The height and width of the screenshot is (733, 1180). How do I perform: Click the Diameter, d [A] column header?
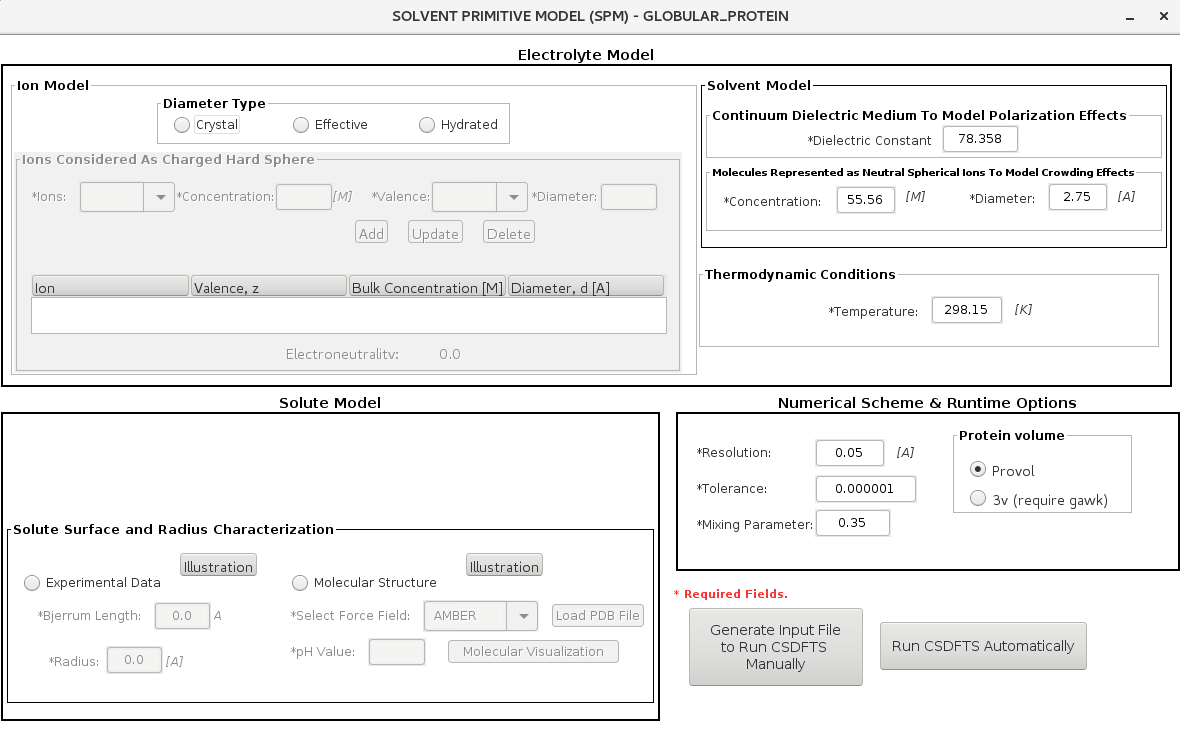tap(586, 287)
